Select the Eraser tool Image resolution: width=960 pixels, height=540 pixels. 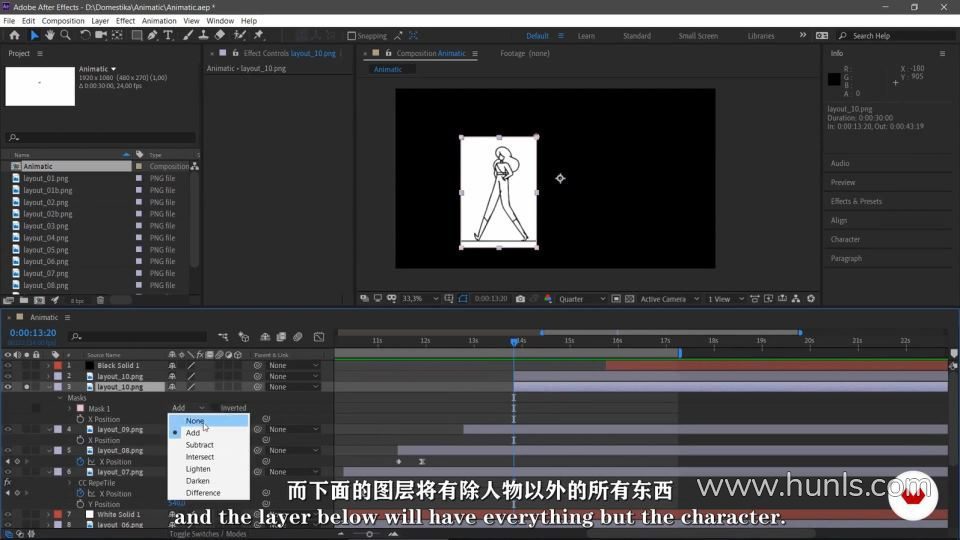(220, 36)
